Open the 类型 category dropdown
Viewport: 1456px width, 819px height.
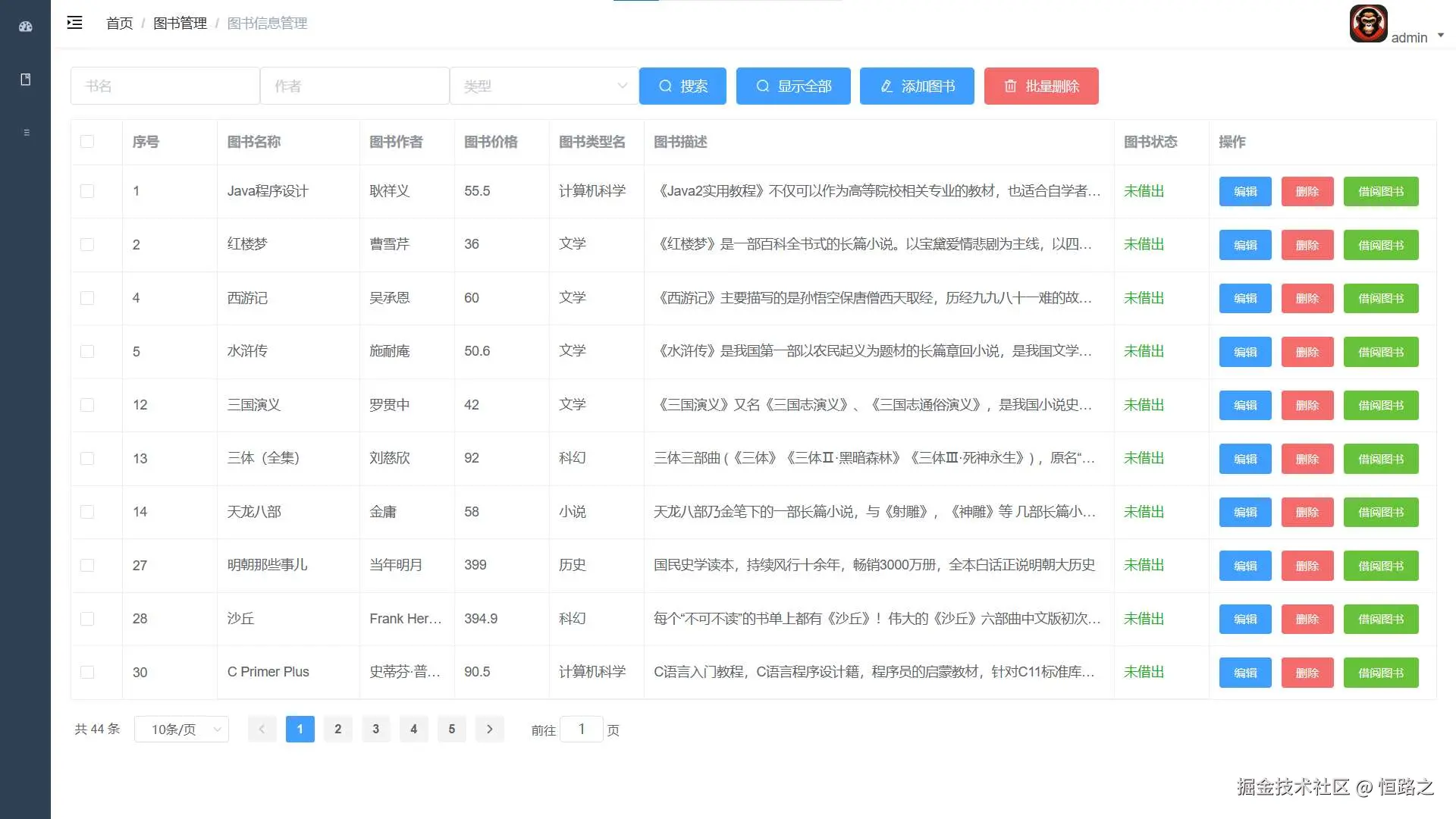coord(544,86)
